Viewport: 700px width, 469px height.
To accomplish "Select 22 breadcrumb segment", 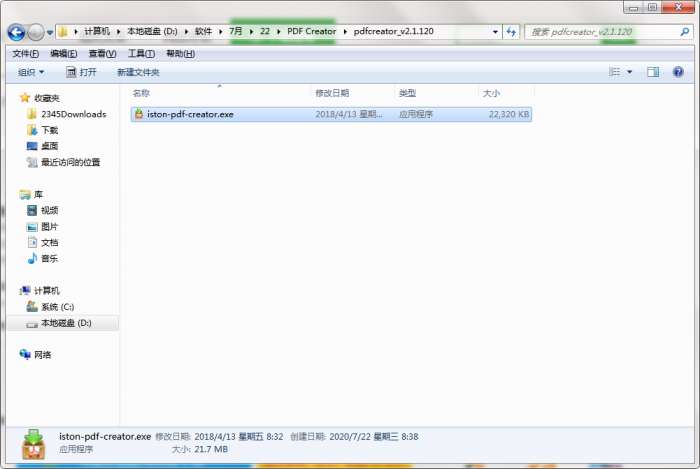I will coord(265,31).
